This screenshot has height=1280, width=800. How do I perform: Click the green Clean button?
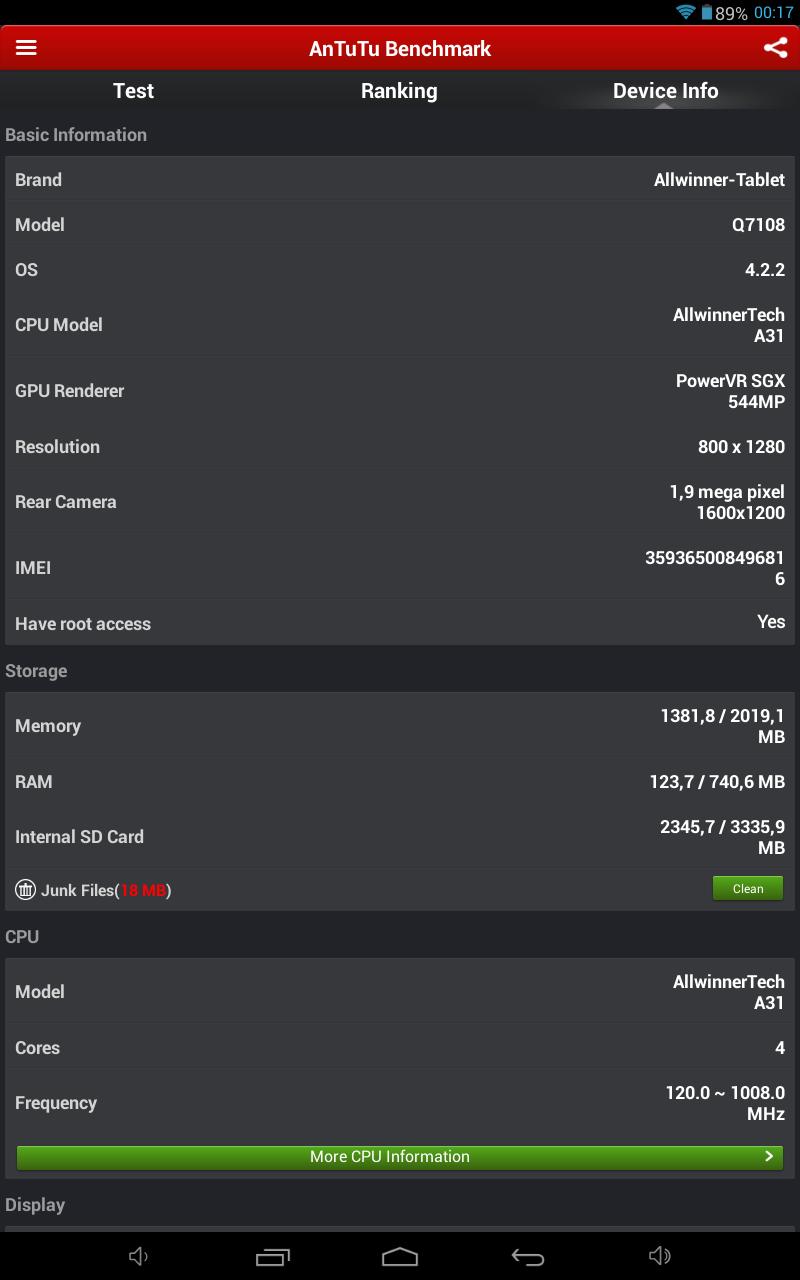pyautogui.click(x=748, y=888)
